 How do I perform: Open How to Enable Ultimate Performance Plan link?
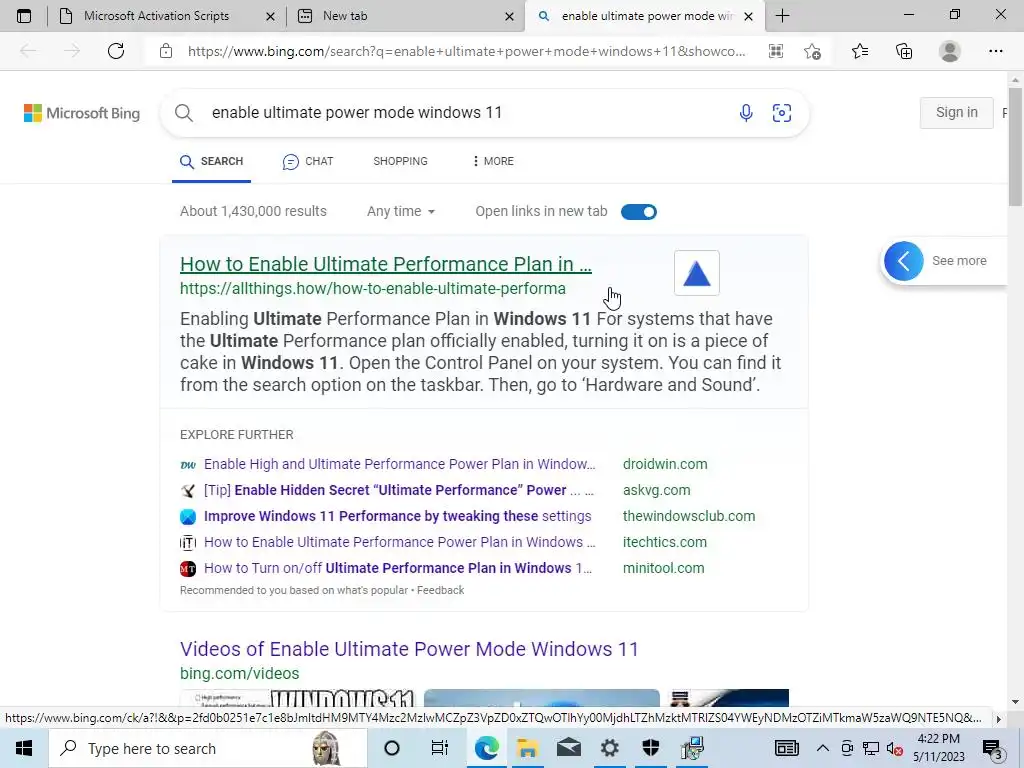pos(386,264)
